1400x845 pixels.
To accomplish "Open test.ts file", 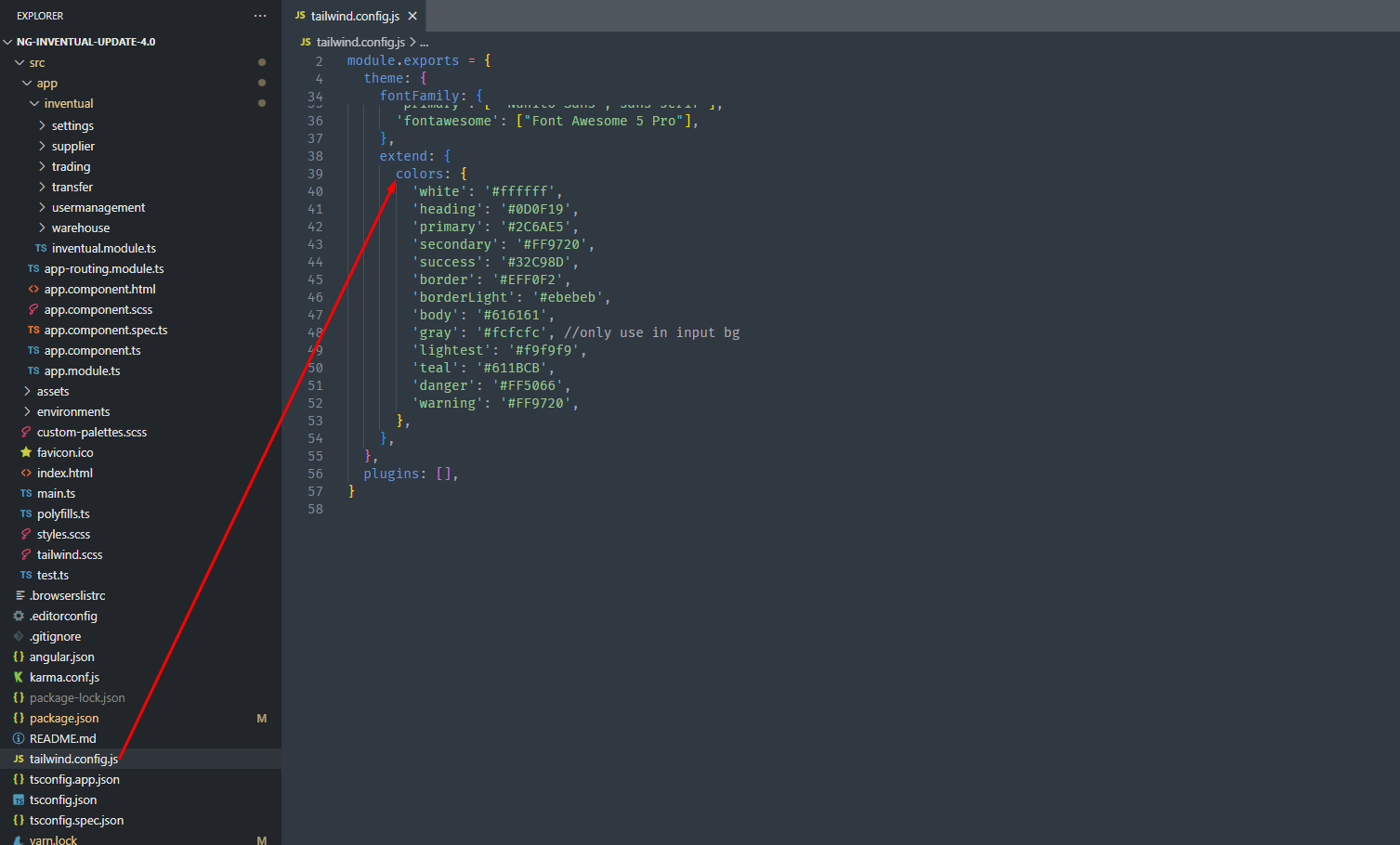I will tap(53, 575).
